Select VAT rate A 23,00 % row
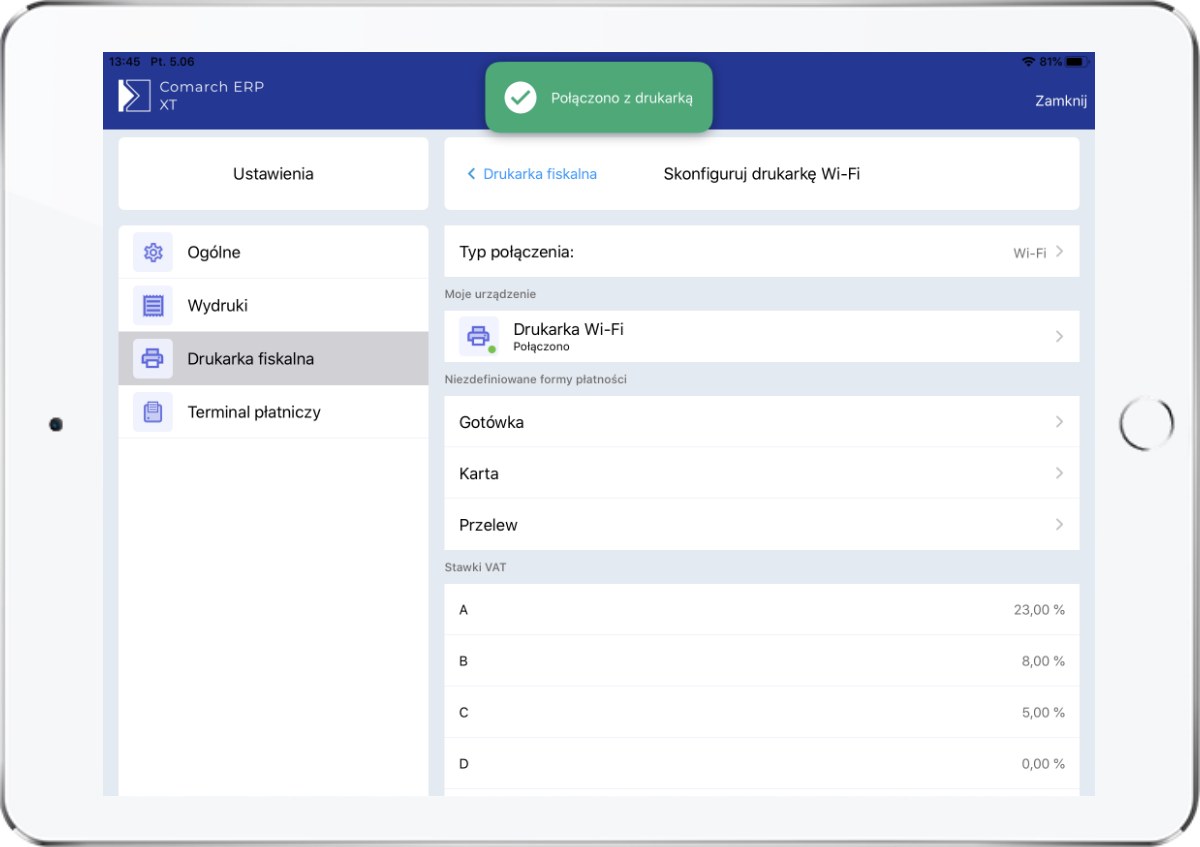 [761, 610]
